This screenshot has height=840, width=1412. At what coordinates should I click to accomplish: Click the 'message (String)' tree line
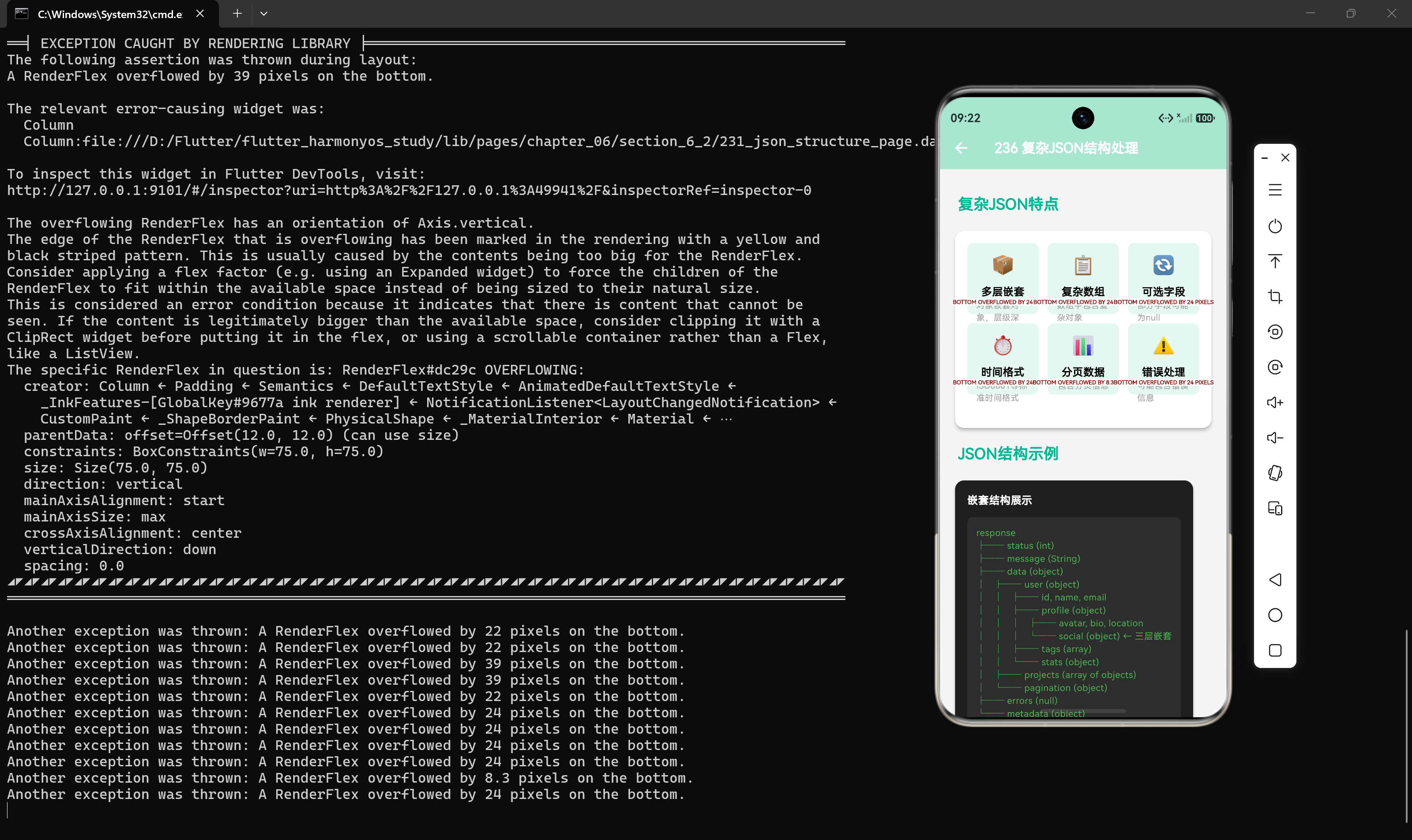tap(1043, 559)
